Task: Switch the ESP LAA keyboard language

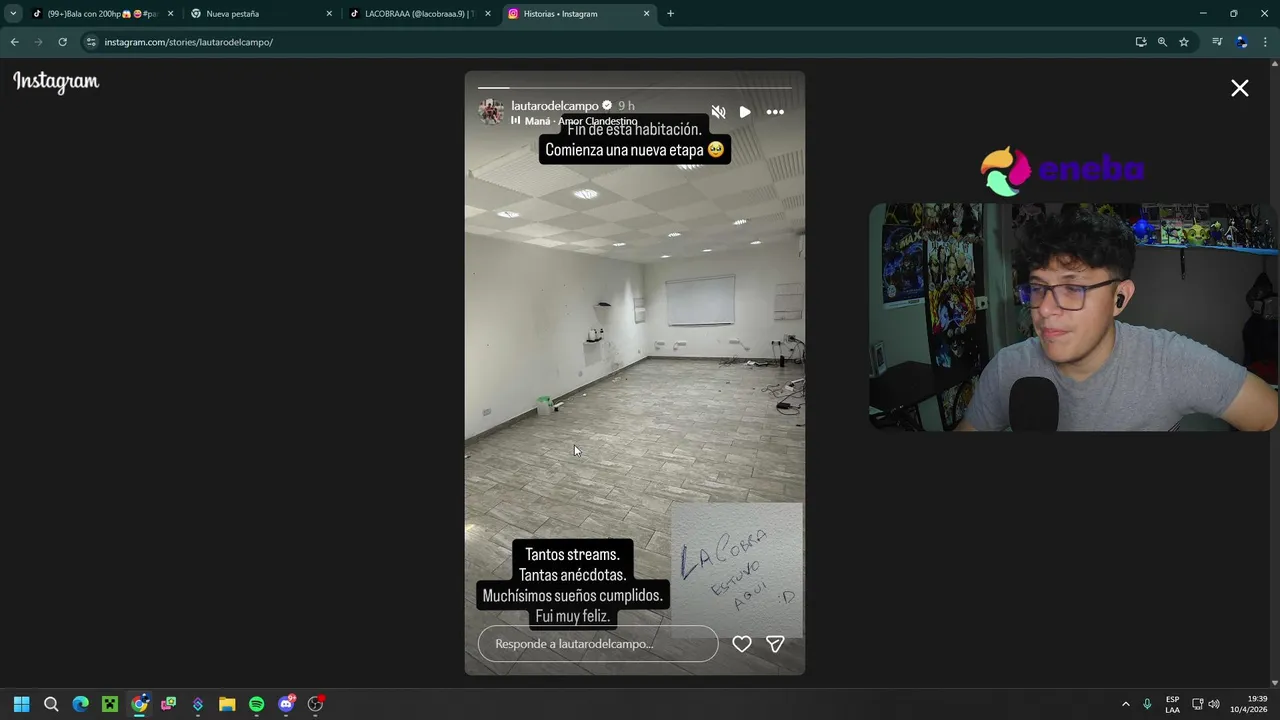Action: coord(1172,704)
